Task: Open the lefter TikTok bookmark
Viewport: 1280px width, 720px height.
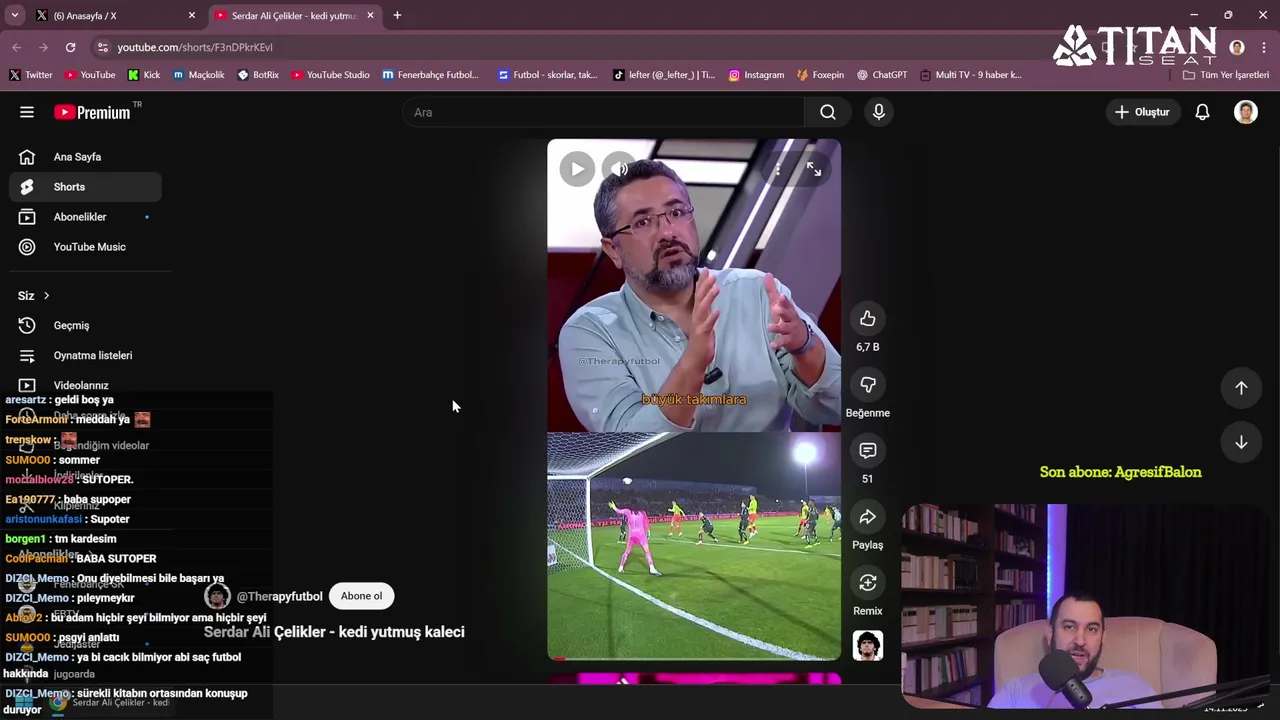Action: click(x=664, y=75)
